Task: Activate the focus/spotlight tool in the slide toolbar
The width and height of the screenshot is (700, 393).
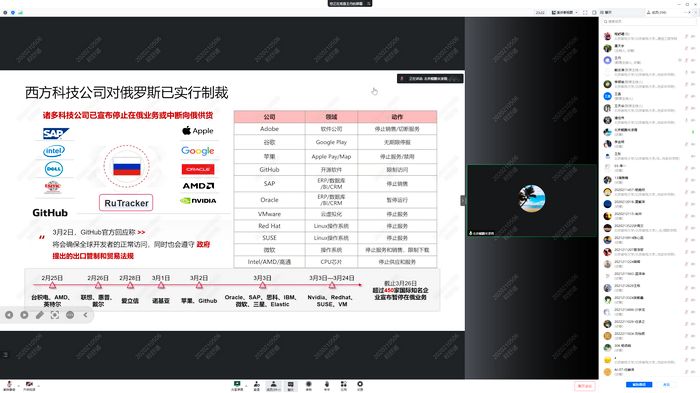Action: [x=55, y=315]
